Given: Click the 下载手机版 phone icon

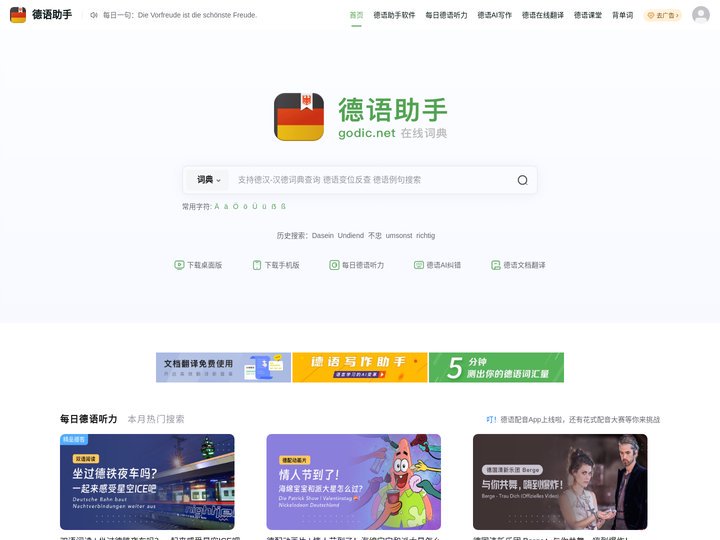Looking at the screenshot, I should pyautogui.click(x=257, y=265).
